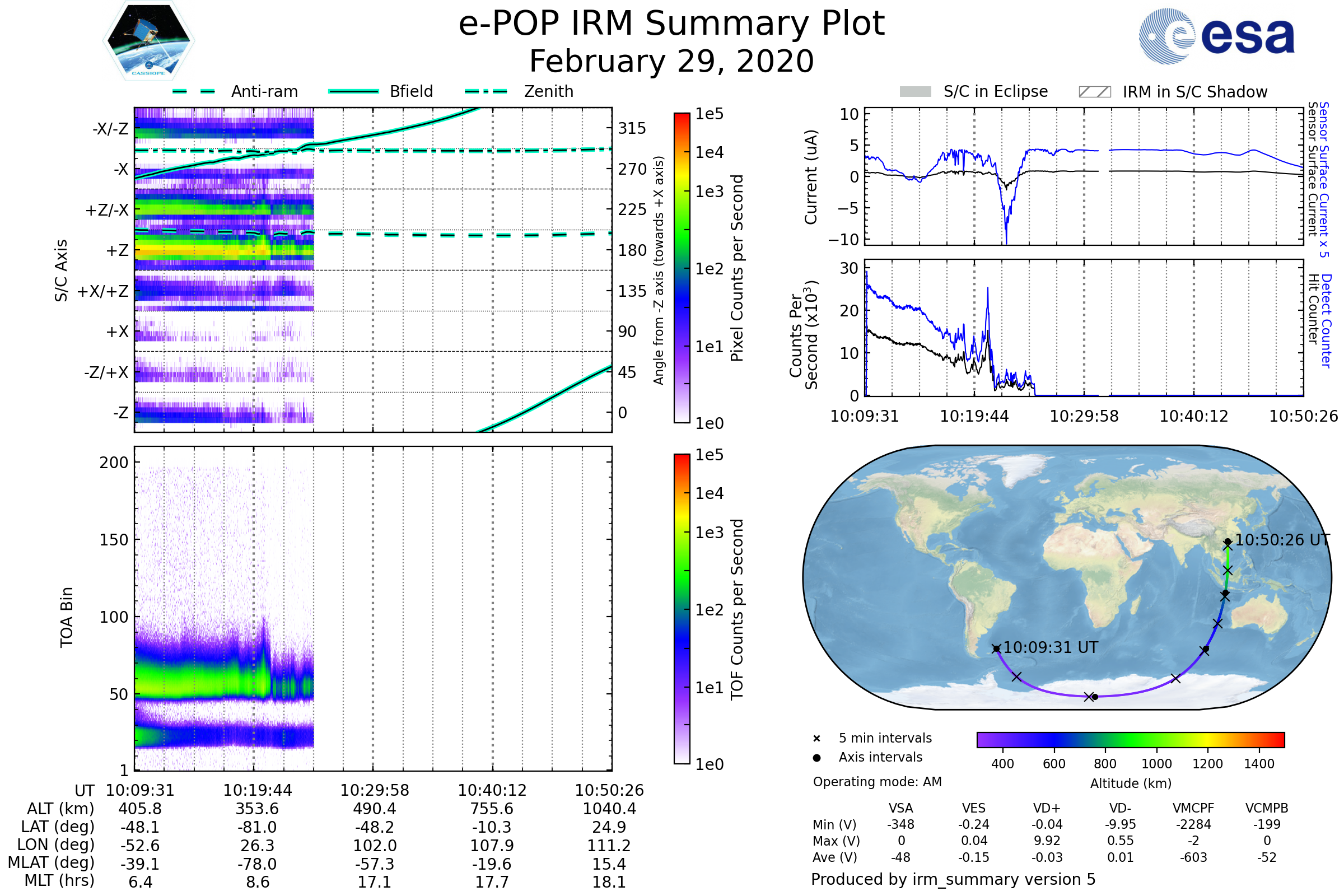Click the ESA logo
Screen dimensions: 1344x896
(1217, 36)
